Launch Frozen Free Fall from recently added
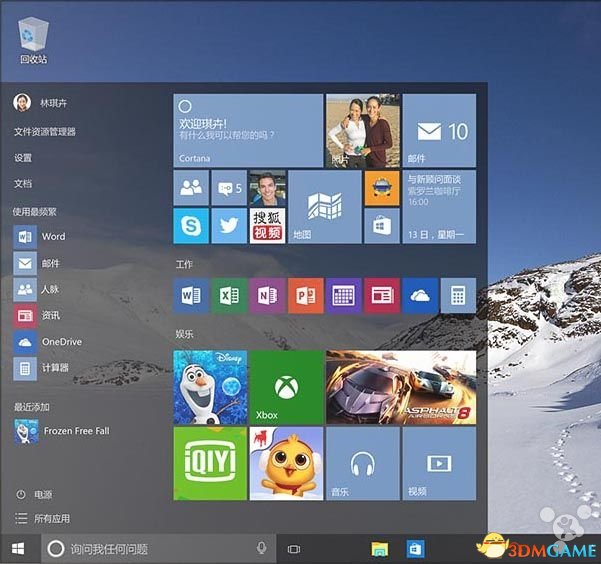601x564 pixels. coord(62,431)
